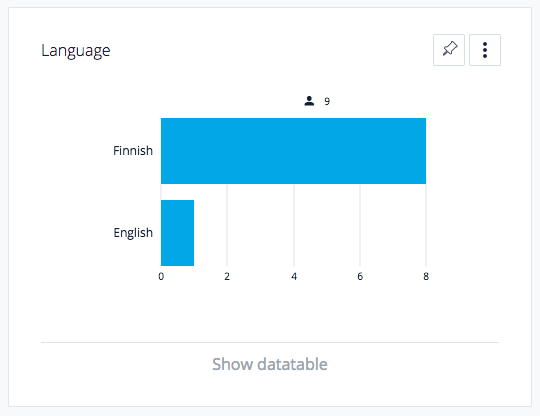
Task: Pin the Language chart
Action: click(x=449, y=50)
